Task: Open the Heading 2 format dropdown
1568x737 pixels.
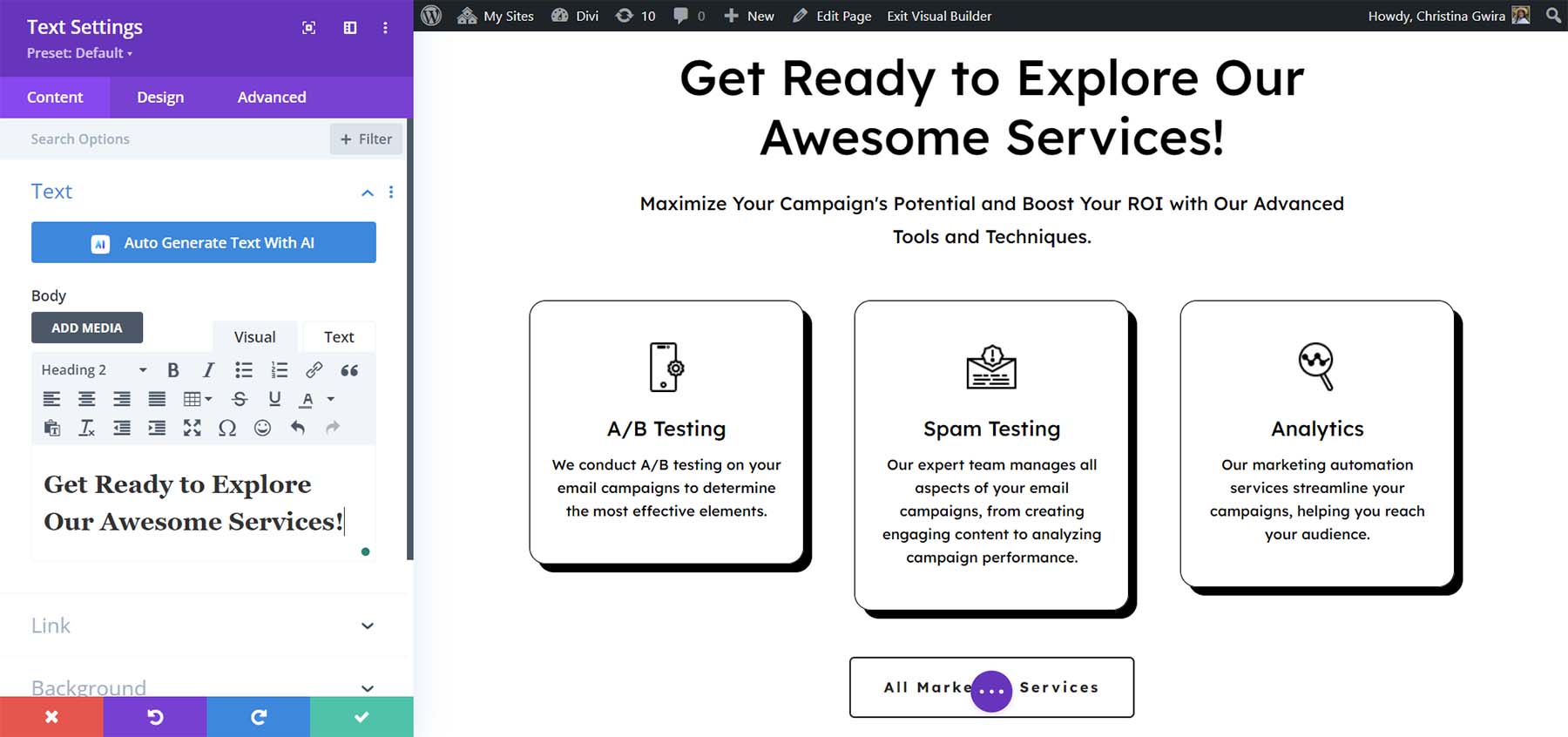Action: (94, 370)
